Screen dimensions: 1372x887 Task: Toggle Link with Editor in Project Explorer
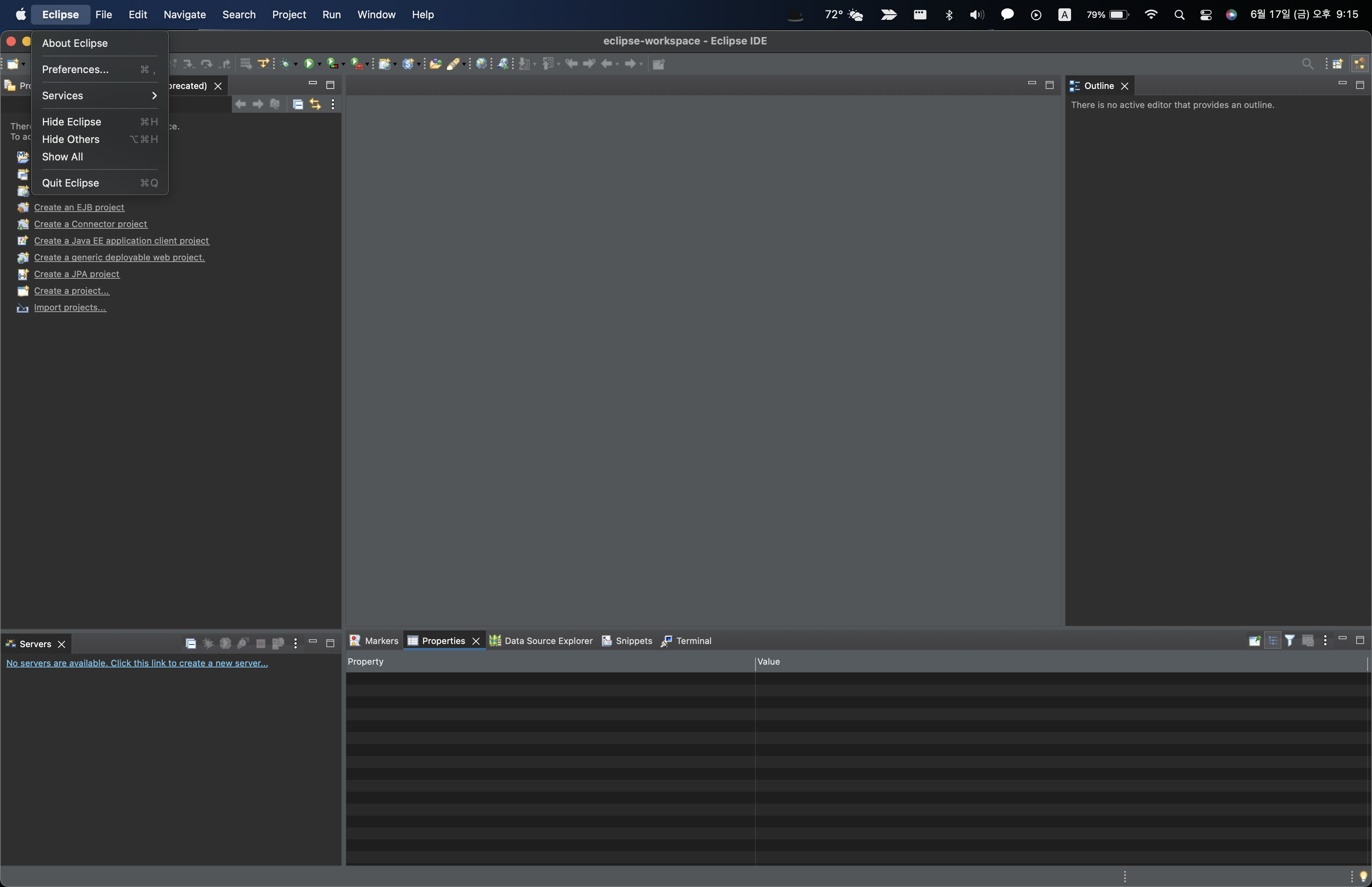pyautogui.click(x=315, y=104)
